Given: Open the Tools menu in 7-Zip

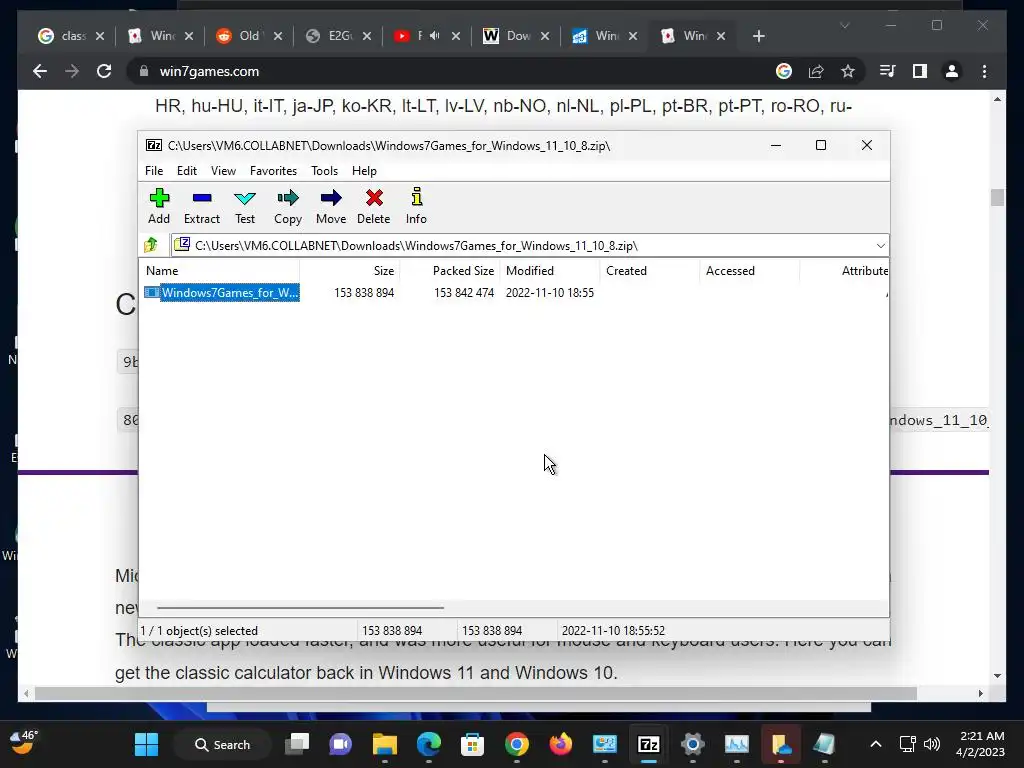Looking at the screenshot, I should click(325, 170).
